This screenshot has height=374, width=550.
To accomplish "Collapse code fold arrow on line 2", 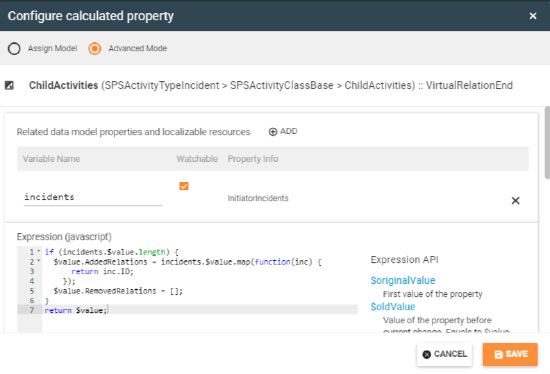I will (39, 261).
